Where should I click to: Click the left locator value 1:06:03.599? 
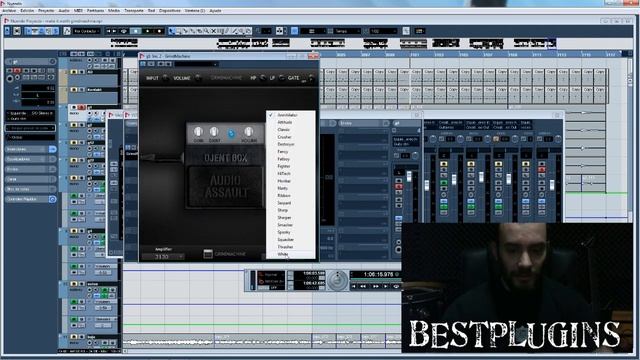(314, 273)
